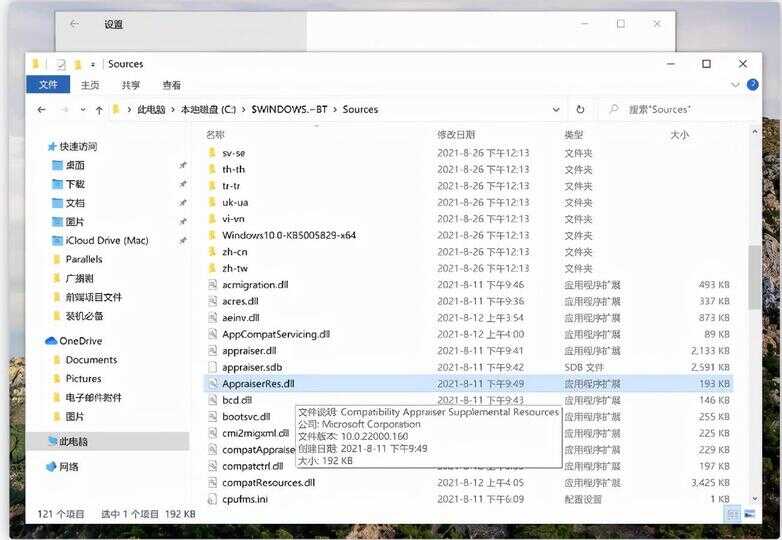
Task: Switch to the 查看 (View) ribbon tab
Action: tap(171, 85)
